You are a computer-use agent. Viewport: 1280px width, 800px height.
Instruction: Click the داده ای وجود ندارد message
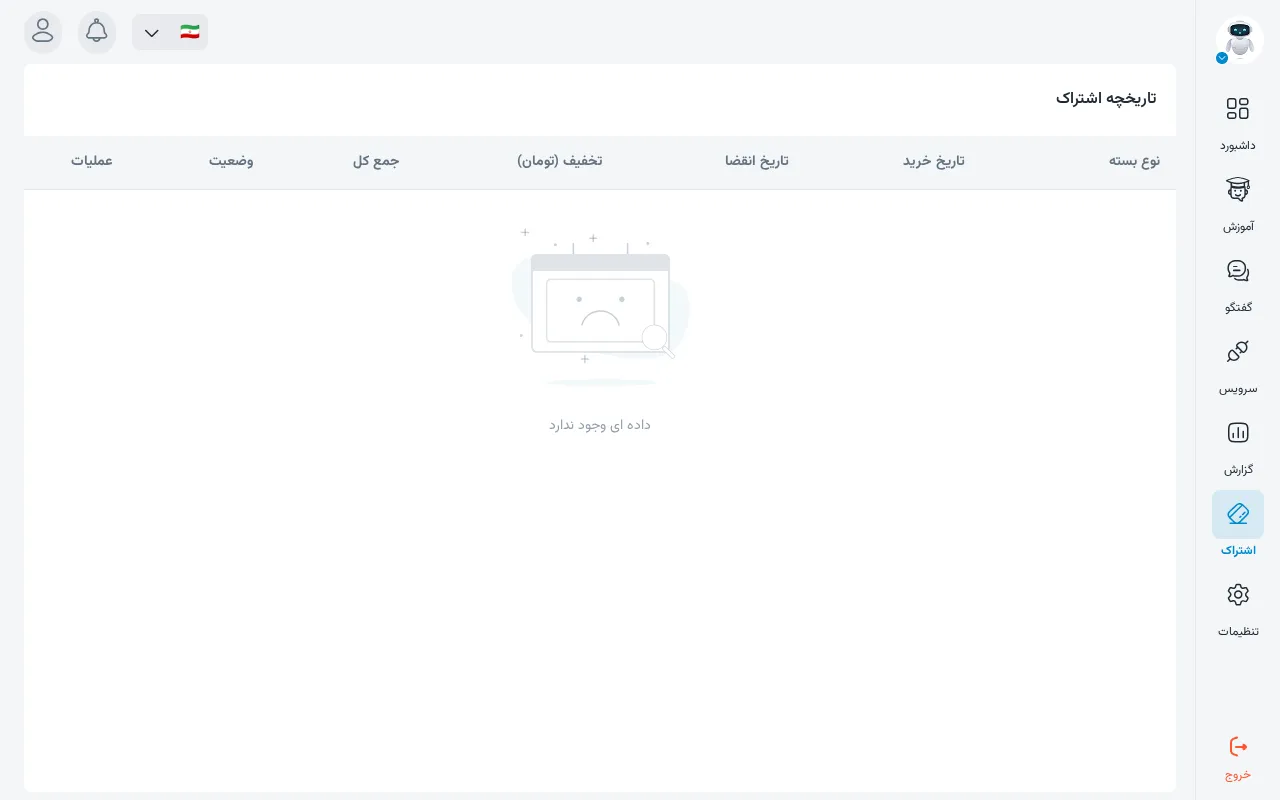tap(600, 425)
